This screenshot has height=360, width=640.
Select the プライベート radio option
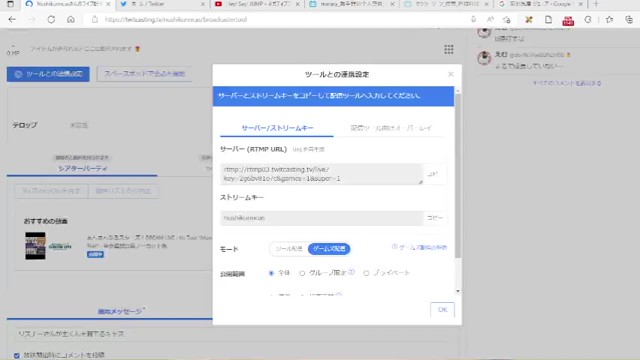(366, 273)
